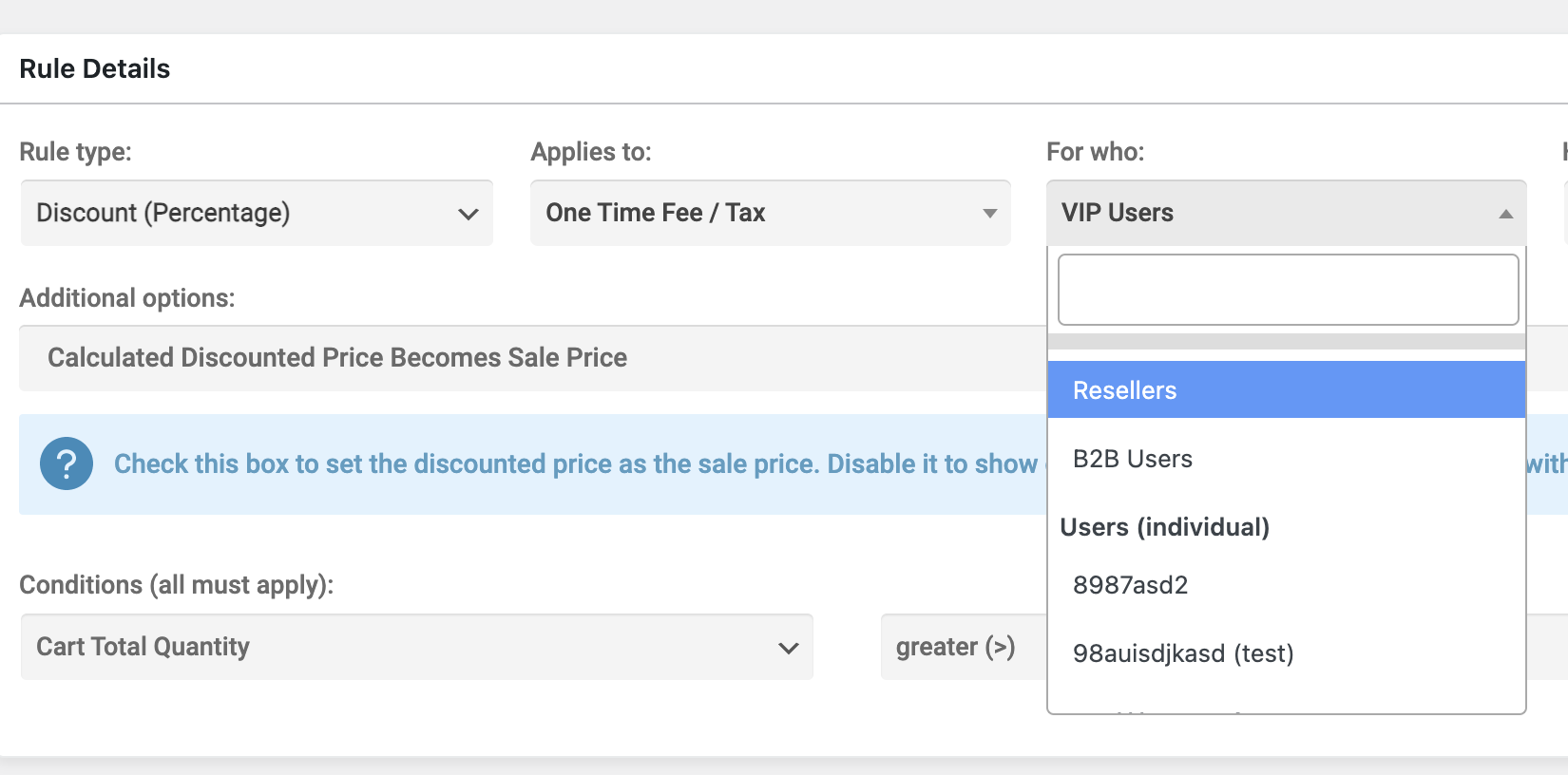Click the Applies to label
Image resolution: width=1568 pixels, height=775 pixels.
point(591,152)
